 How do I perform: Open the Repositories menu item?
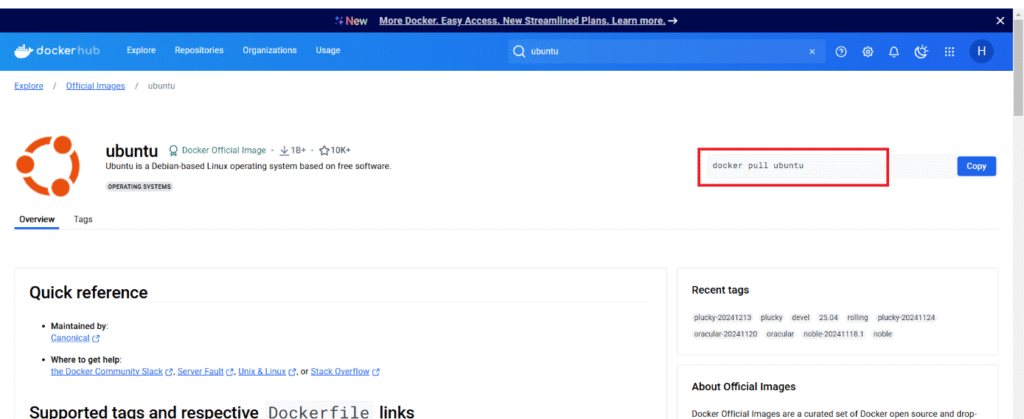[199, 50]
